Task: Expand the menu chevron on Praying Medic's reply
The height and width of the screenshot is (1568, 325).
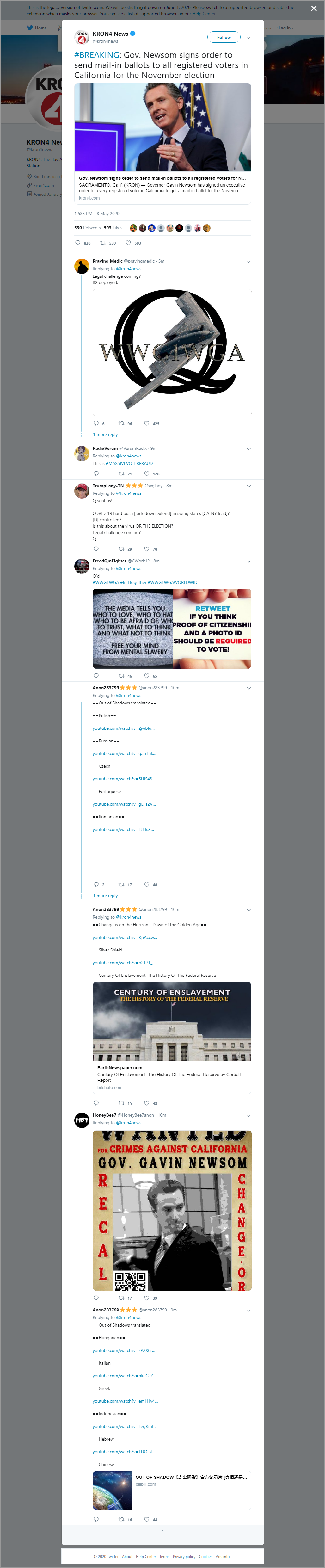Action: coord(248,261)
